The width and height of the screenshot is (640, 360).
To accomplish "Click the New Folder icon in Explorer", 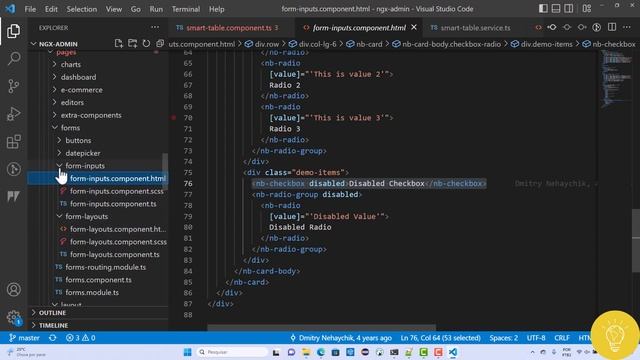I will coord(132,44).
